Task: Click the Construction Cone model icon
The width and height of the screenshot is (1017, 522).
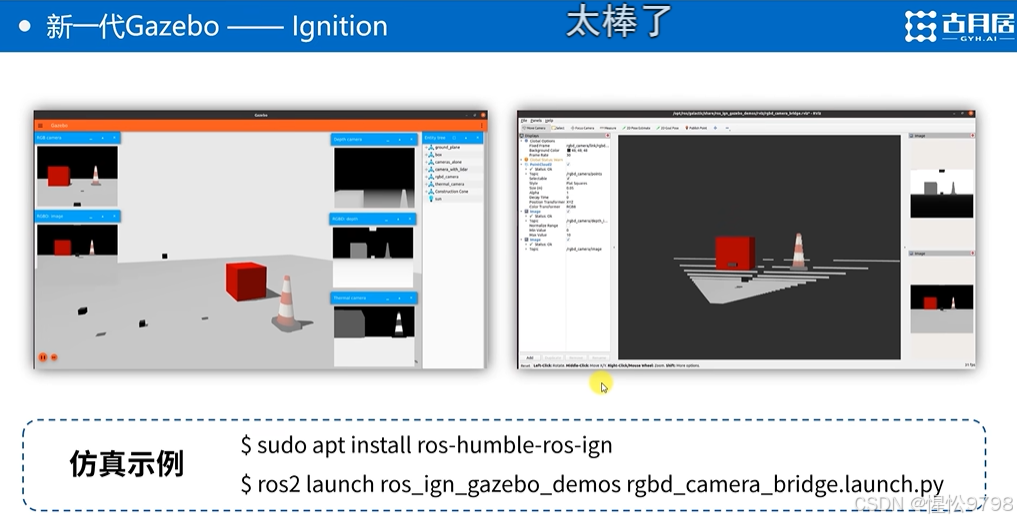Action: pos(431,191)
